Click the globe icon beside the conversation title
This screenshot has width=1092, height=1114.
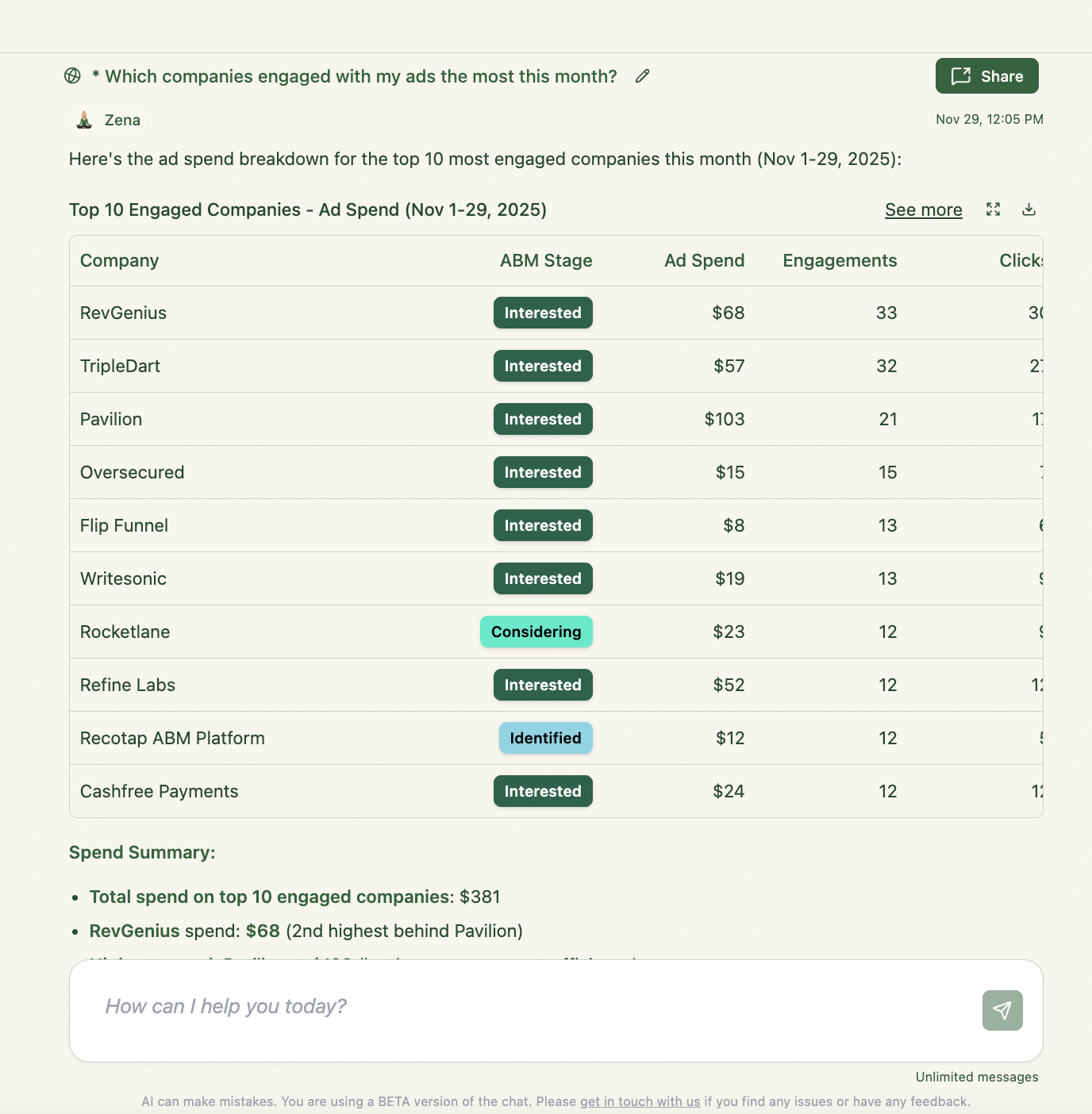[x=72, y=76]
